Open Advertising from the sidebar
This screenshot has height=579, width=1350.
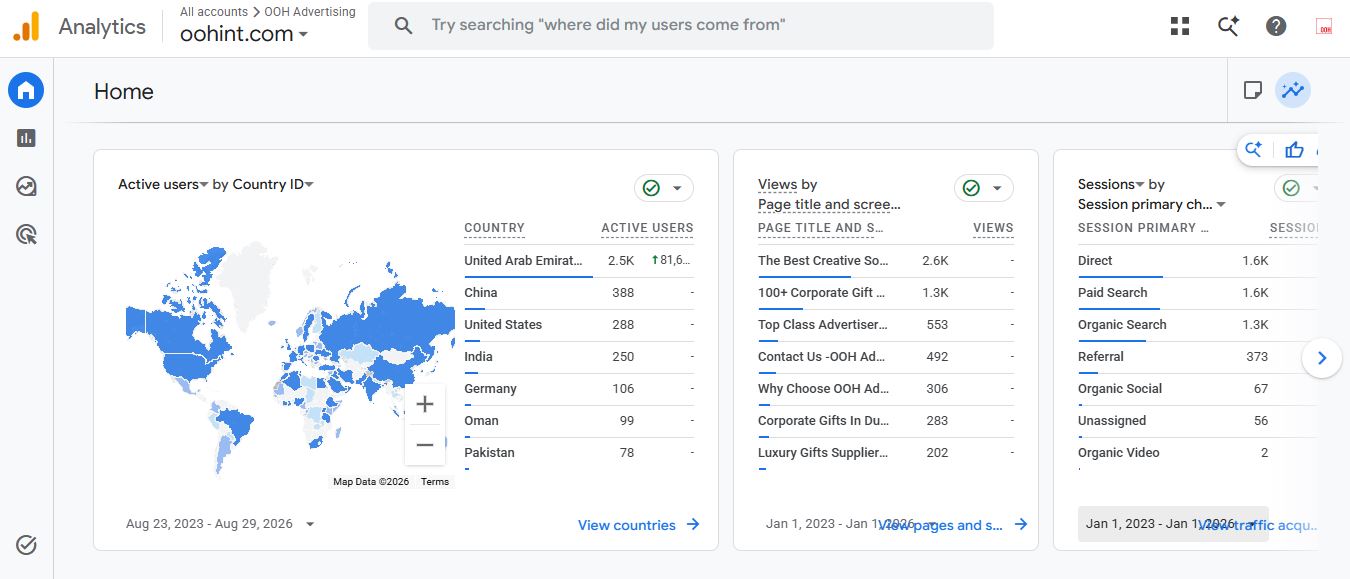pyautogui.click(x=27, y=234)
